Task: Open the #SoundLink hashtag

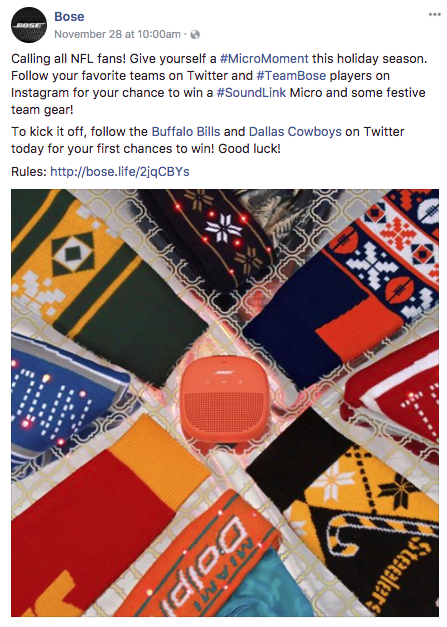Action: coord(251,93)
